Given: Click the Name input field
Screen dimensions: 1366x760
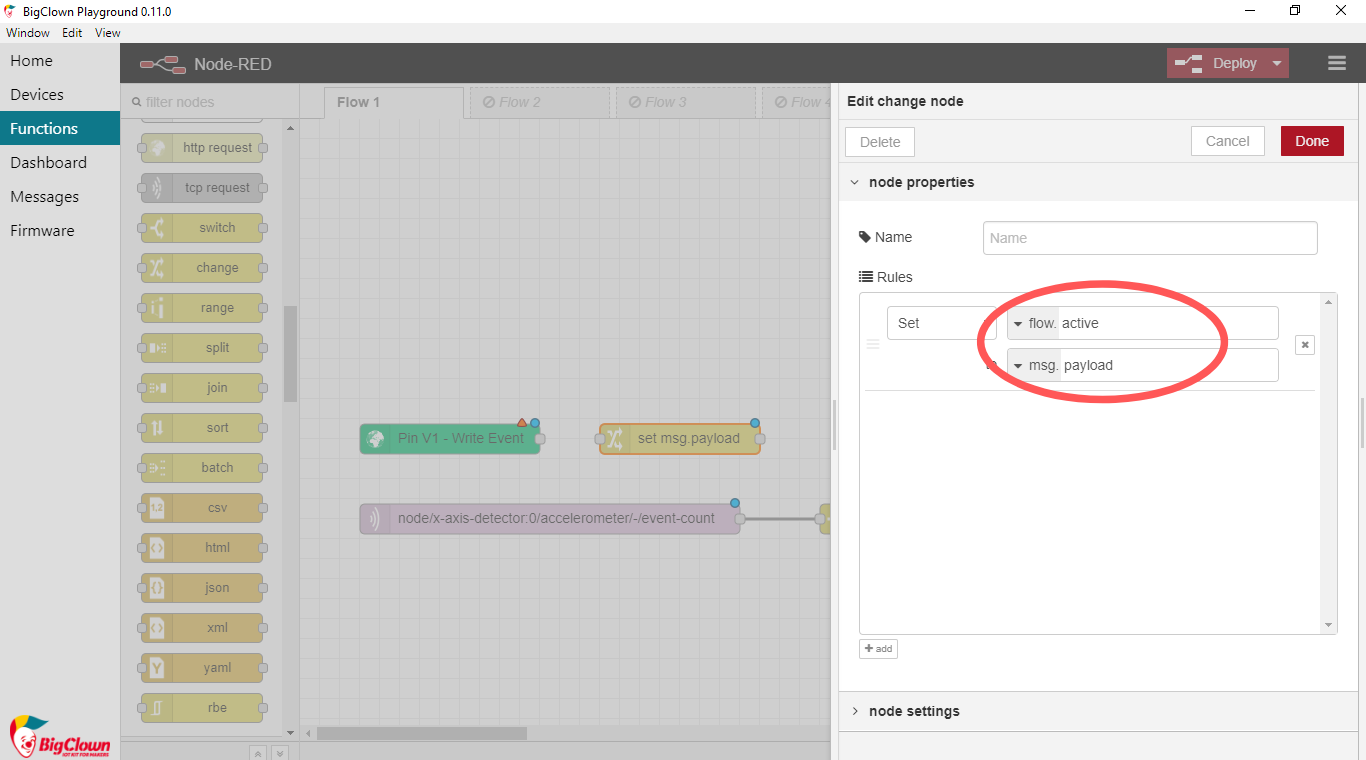Looking at the screenshot, I should click(1150, 238).
